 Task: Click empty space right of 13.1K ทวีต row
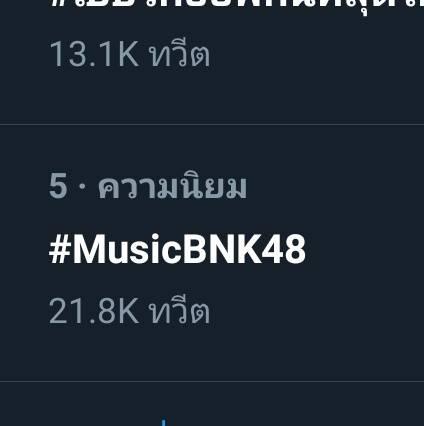pos(317,53)
